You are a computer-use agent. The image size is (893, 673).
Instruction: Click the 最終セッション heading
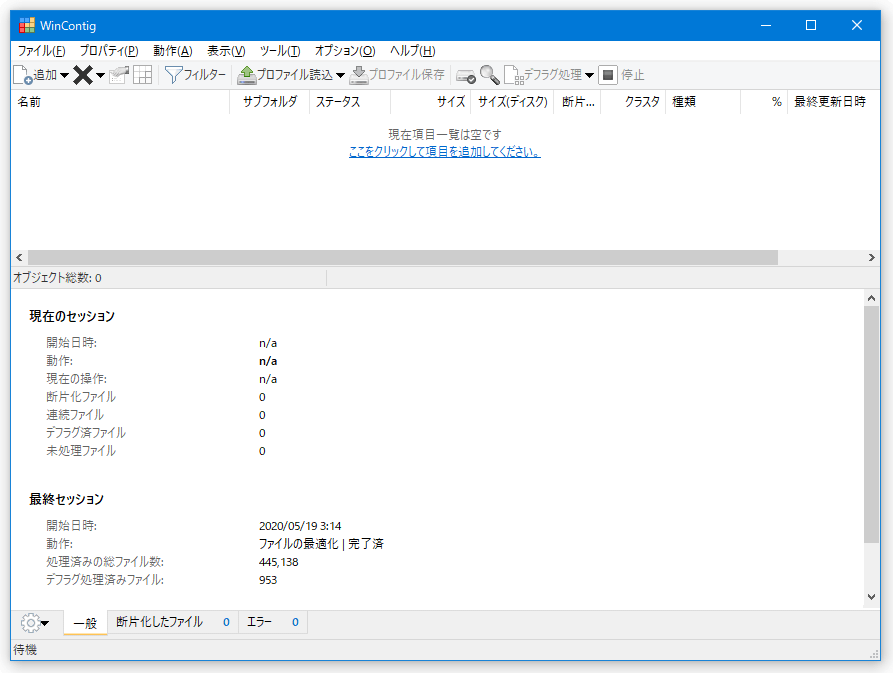pyautogui.click(x=67, y=499)
